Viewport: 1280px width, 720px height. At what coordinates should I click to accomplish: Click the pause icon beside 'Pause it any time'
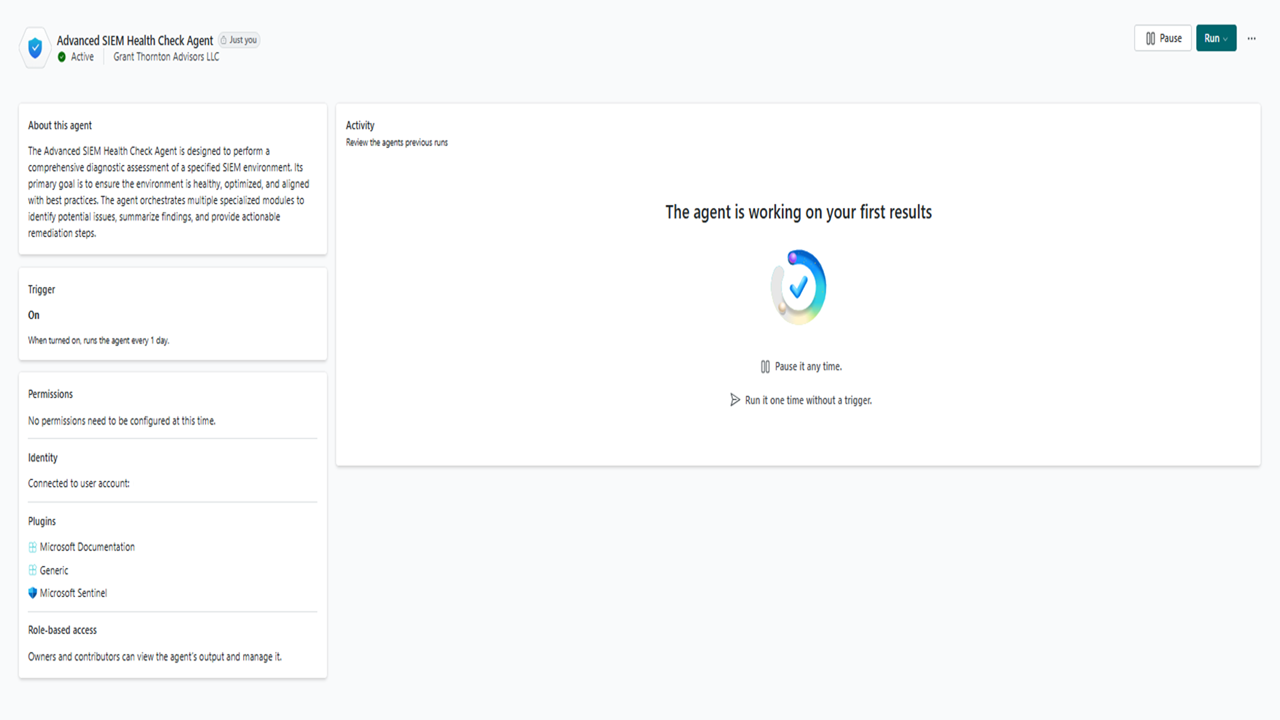point(765,367)
